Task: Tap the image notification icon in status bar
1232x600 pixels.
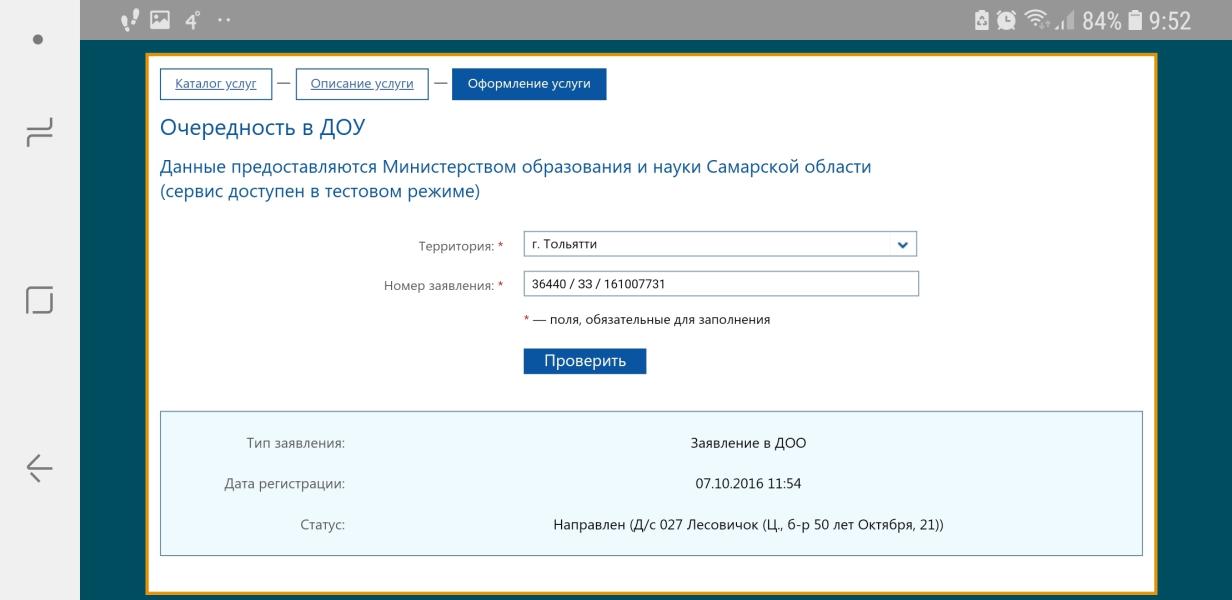Action: pyautogui.click(x=159, y=21)
